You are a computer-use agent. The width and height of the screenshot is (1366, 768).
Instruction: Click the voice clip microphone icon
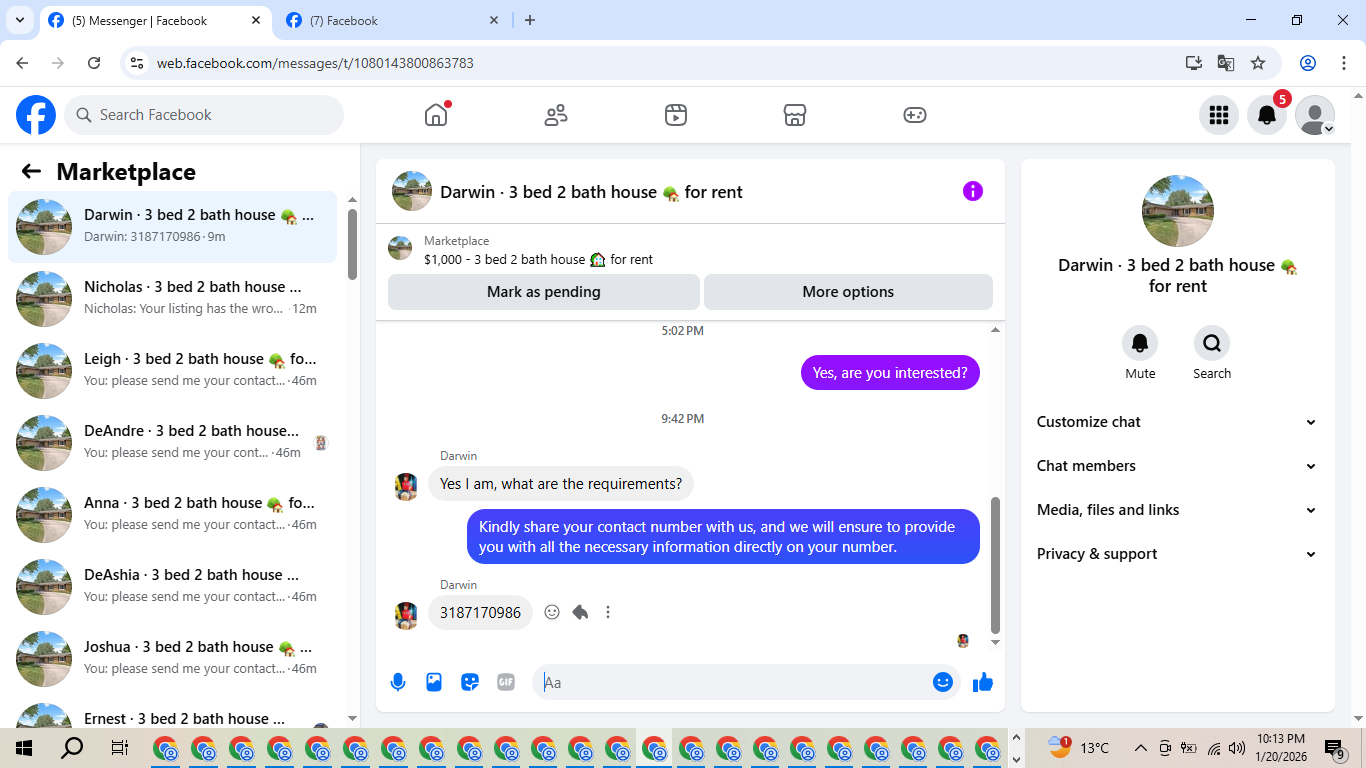pos(398,682)
